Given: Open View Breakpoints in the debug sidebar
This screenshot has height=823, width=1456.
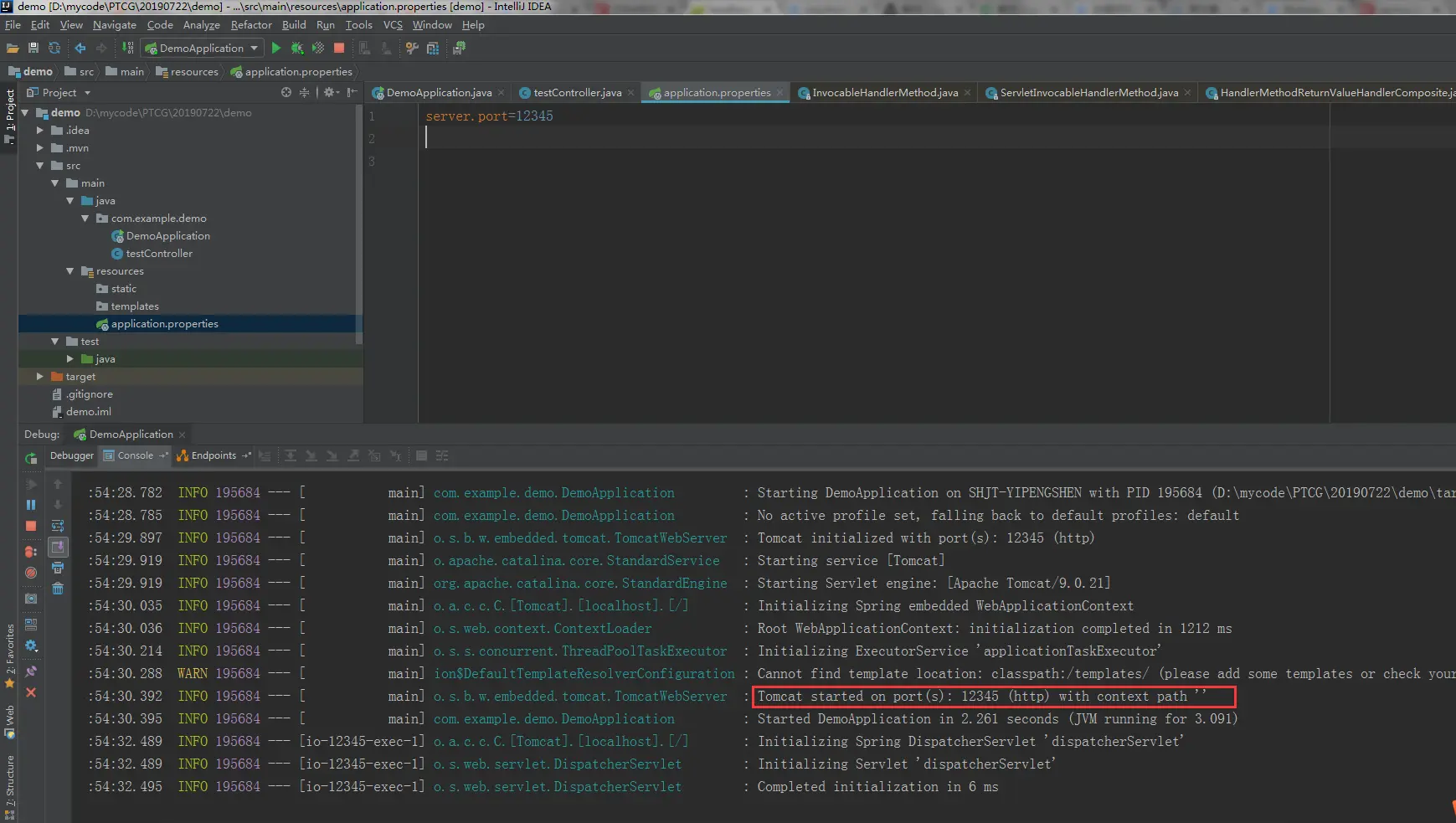Looking at the screenshot, I should (x=31, y=552).
